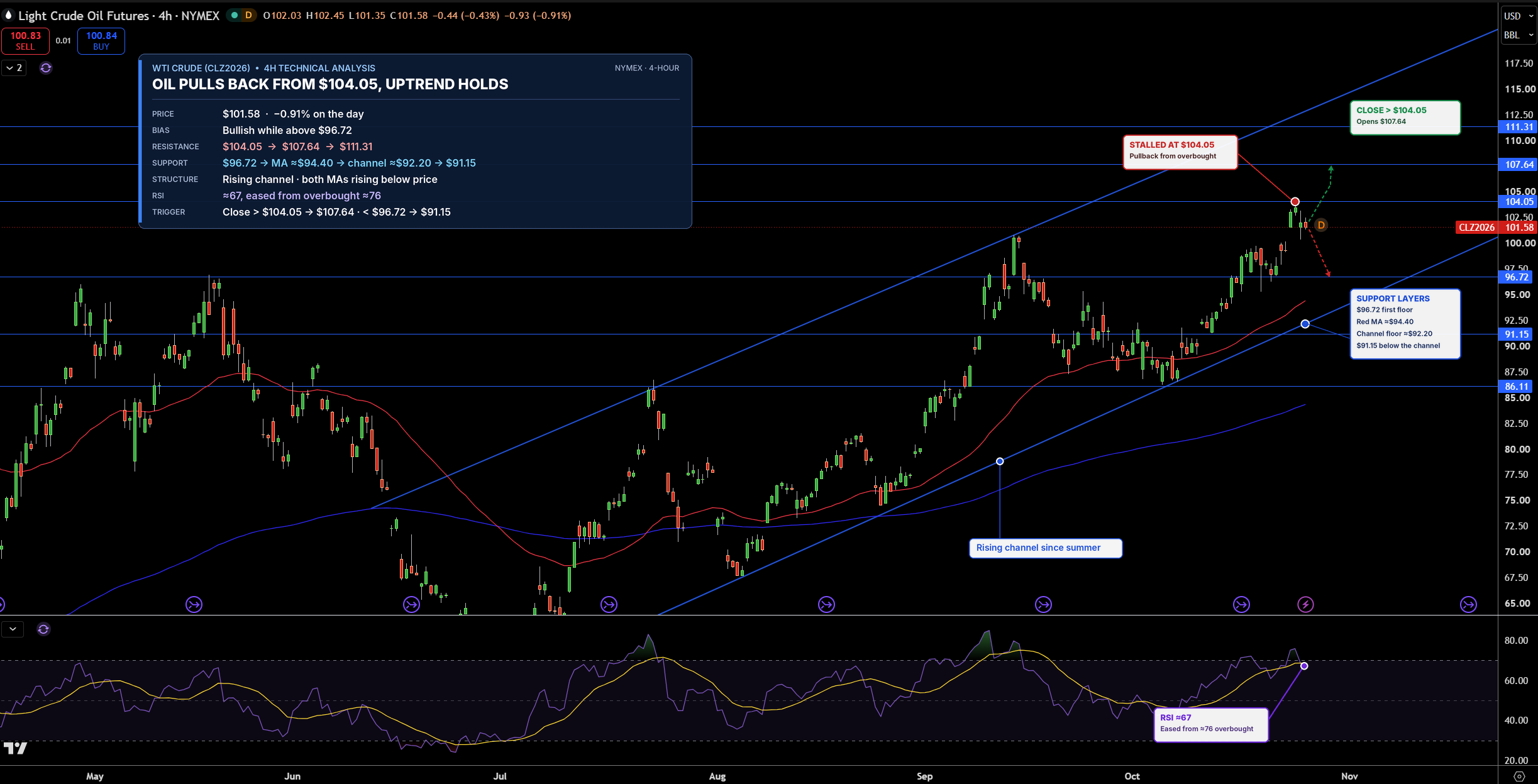Click the purple sync icon beside the 2 collapse box
This screenshot has width=1538, height=784.
pyautogui.click(x=46, y=68)
